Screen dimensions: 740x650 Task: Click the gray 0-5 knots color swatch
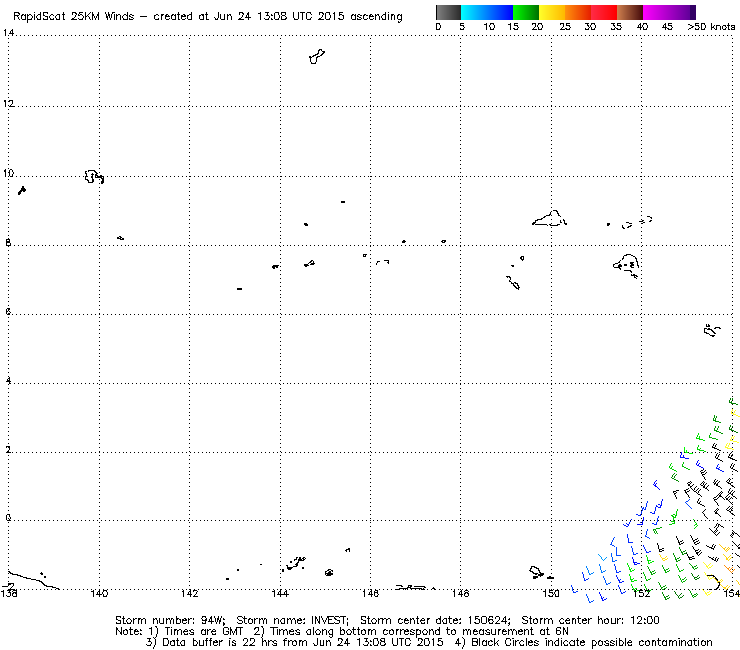point(448,12)
